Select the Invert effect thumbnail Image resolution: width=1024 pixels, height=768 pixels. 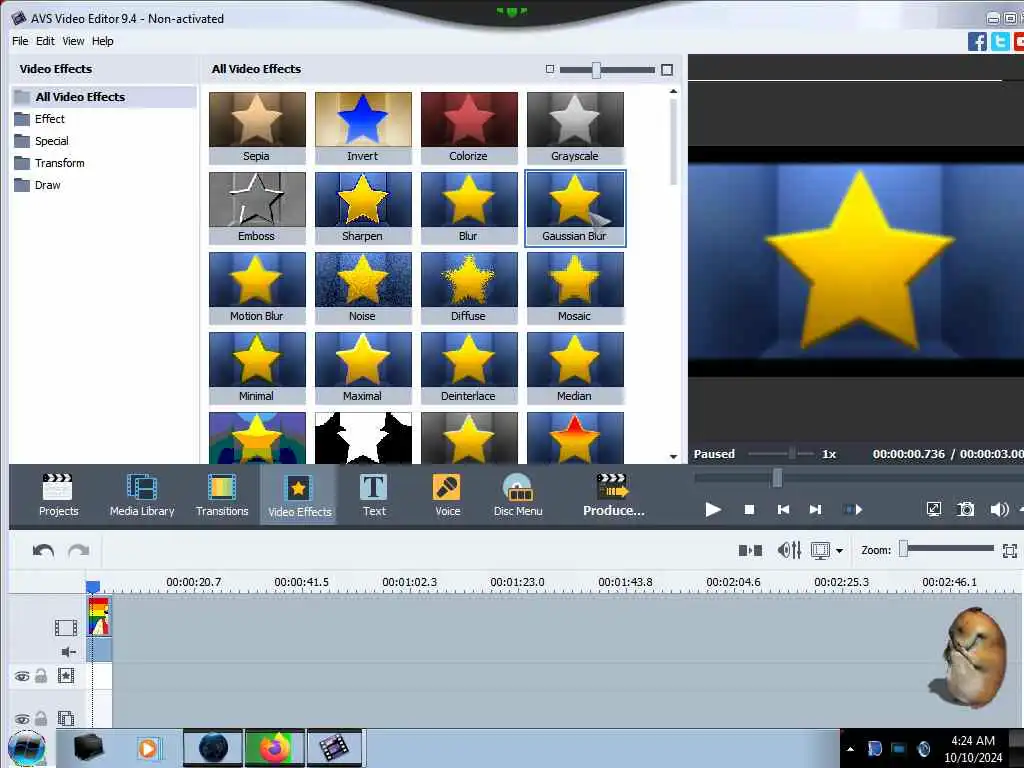click(363, 127)
